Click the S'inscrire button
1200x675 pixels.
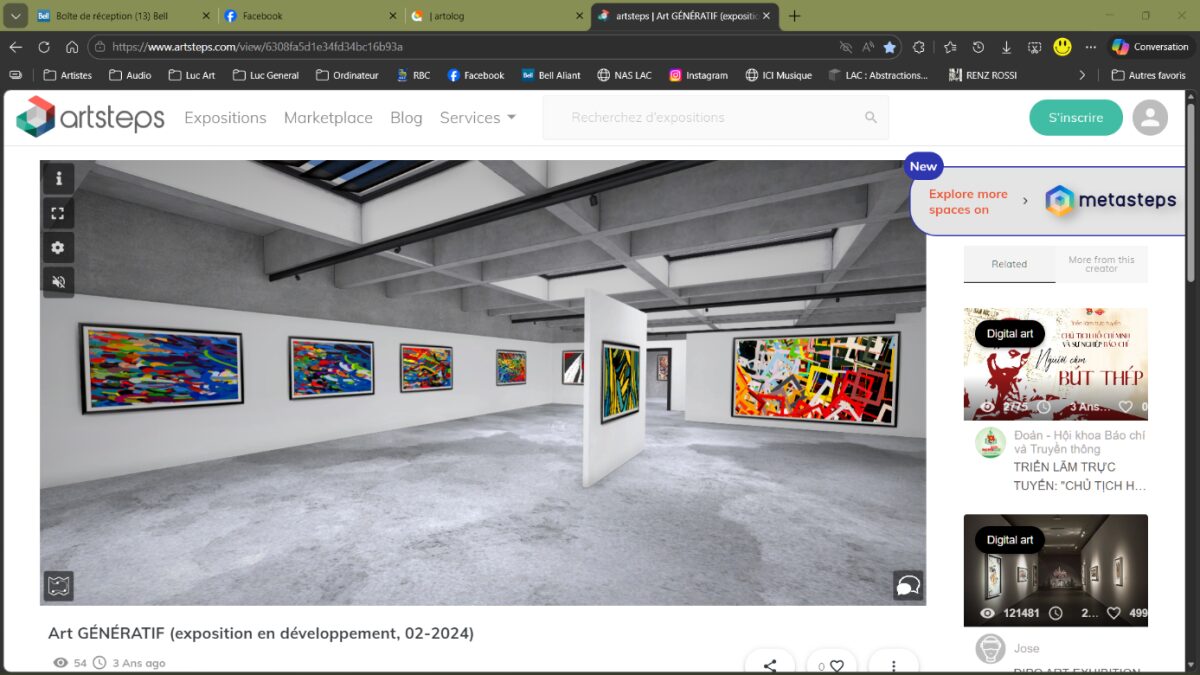1075,117
